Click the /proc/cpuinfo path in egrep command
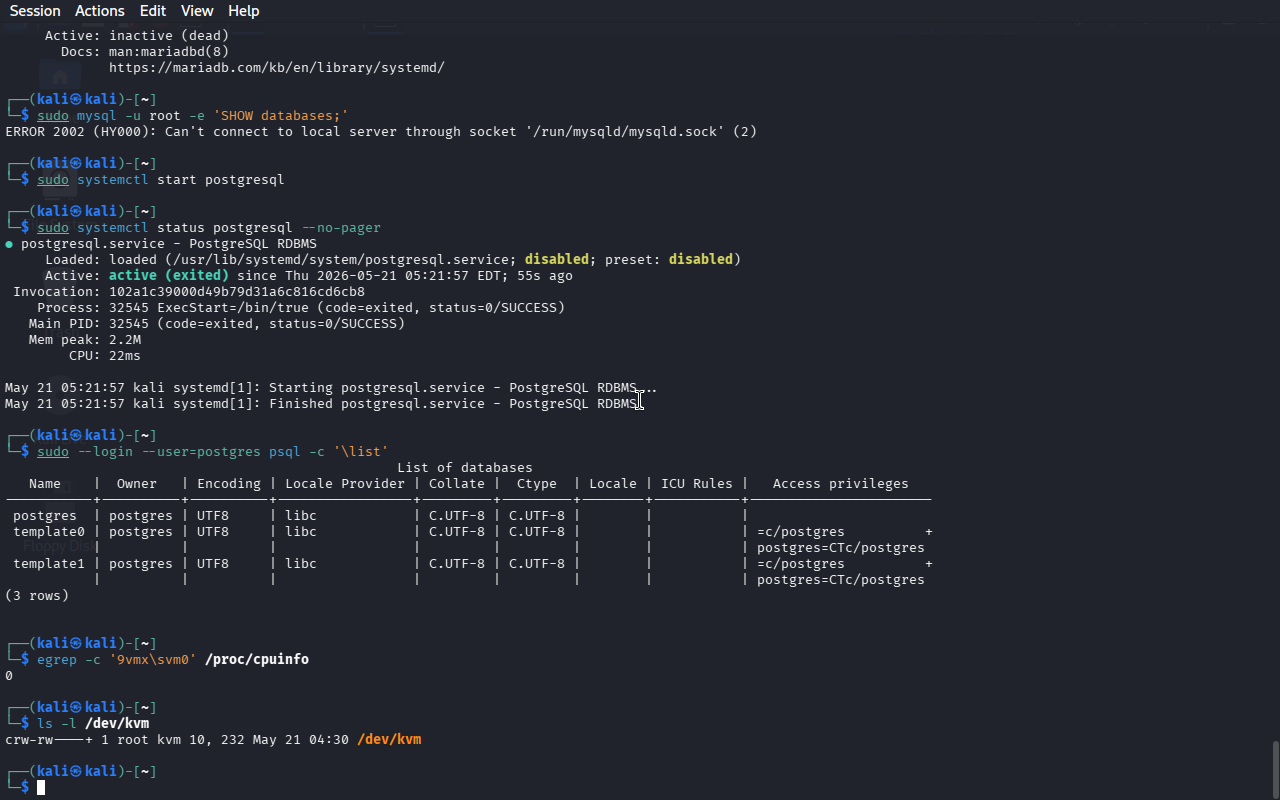Image resolution: width=1280 pixels, height=800 pixels. [257, 660]
